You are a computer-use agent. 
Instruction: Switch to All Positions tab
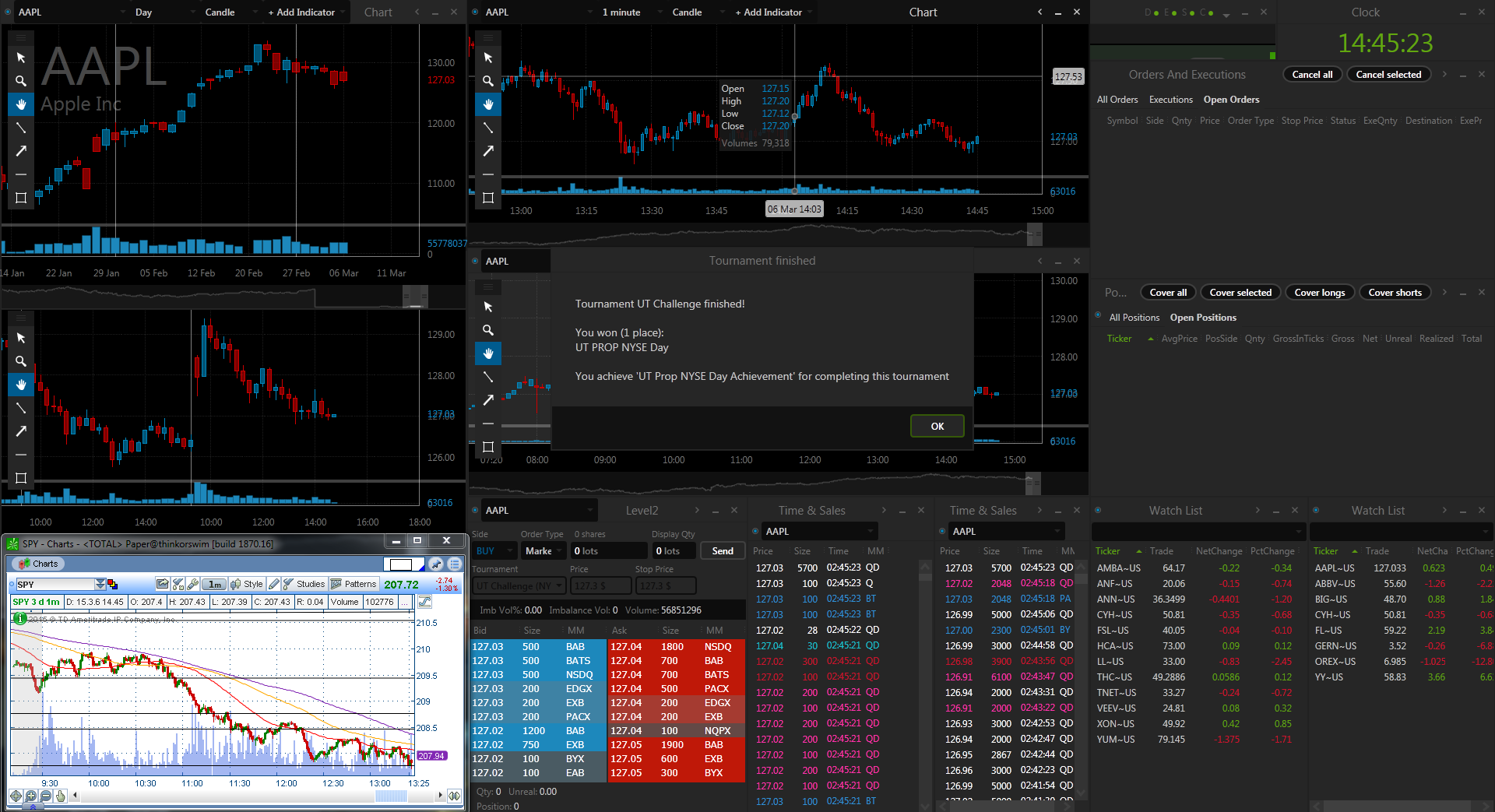tap(1134, 318)
